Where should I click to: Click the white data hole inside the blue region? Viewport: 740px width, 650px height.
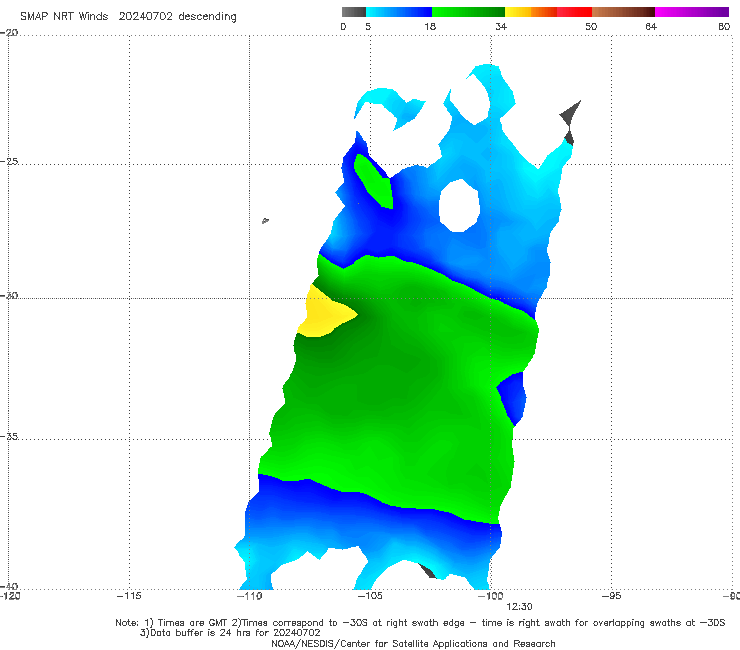[x=459, y=206]
